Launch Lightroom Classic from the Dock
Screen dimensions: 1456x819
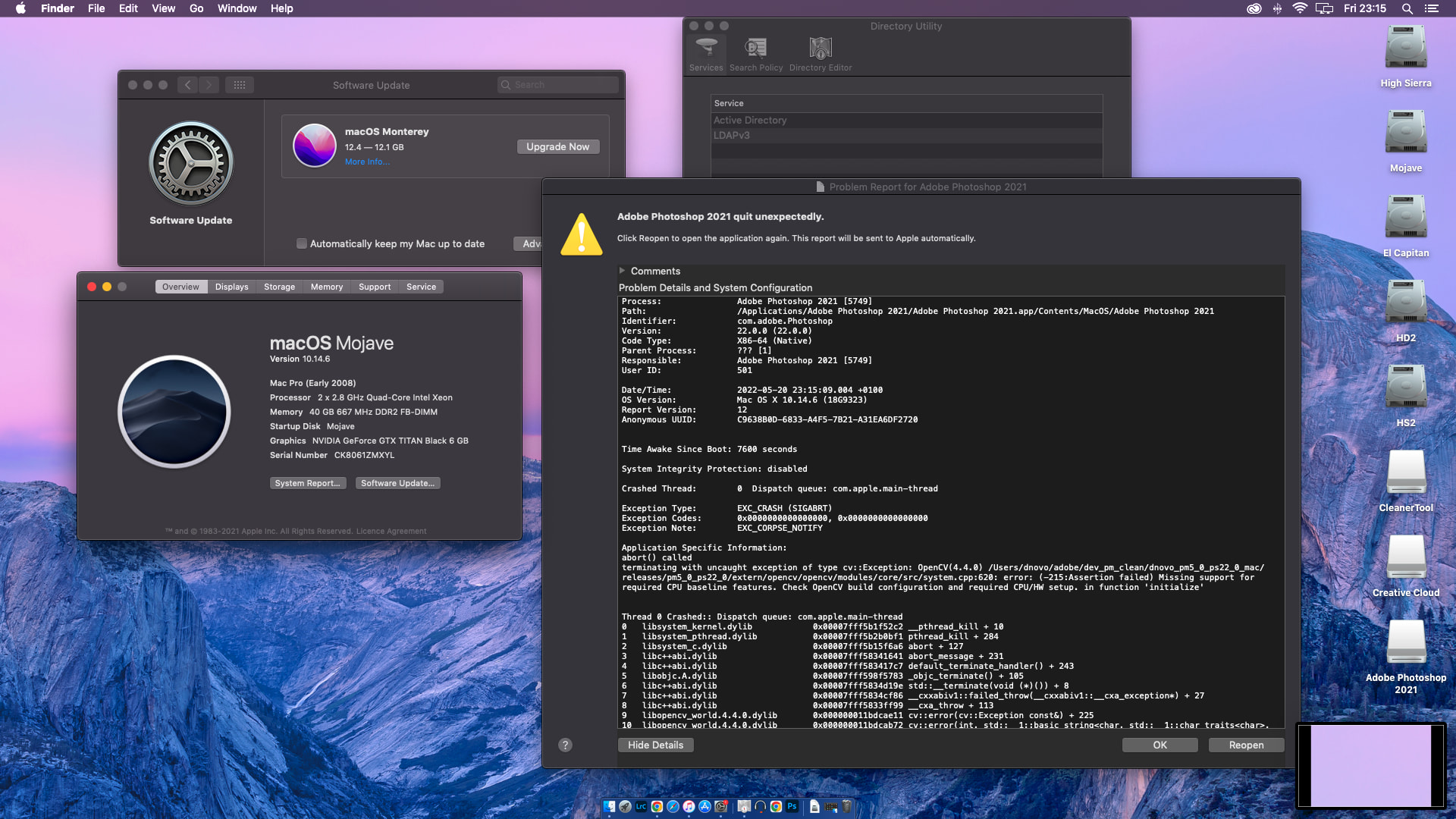641,807
